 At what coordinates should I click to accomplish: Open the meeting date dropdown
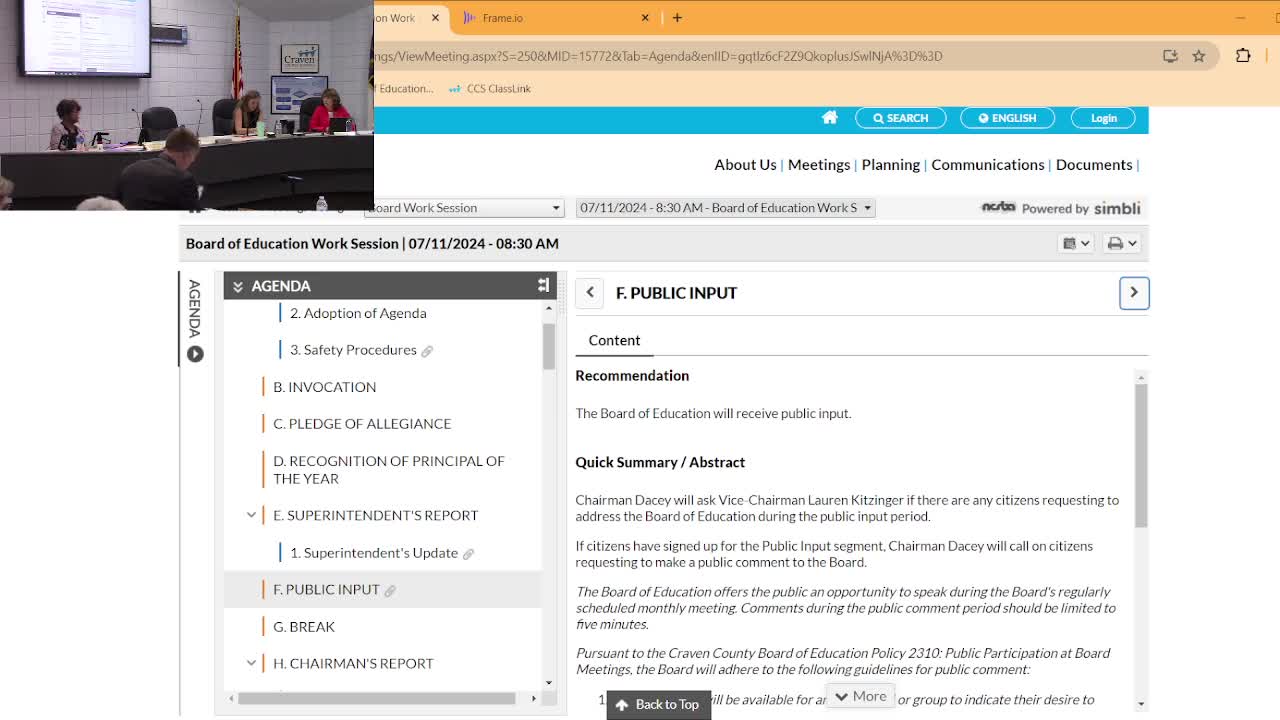[x=725, y=208]
